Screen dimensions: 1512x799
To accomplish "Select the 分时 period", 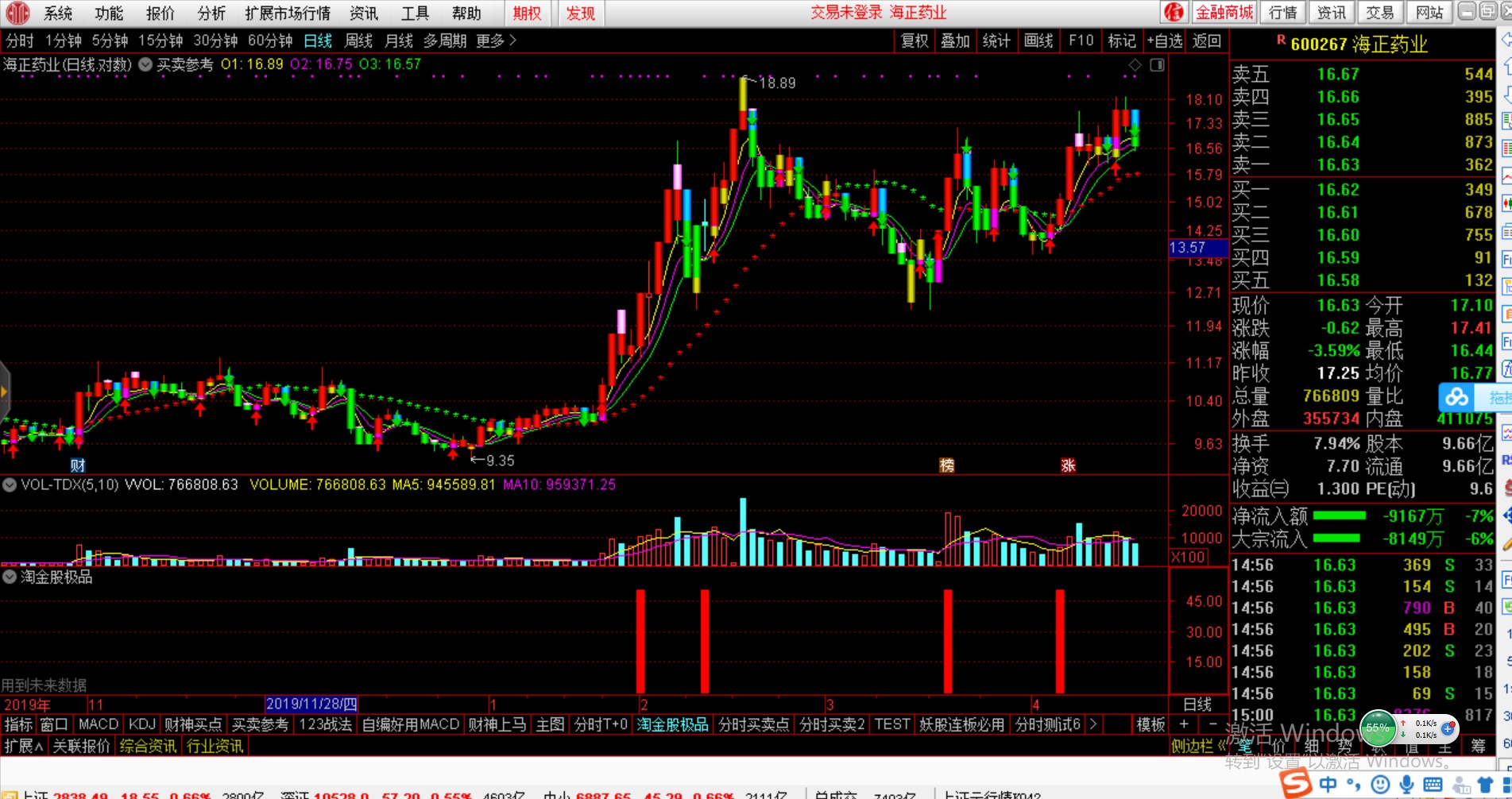I will tap(20, 41).
